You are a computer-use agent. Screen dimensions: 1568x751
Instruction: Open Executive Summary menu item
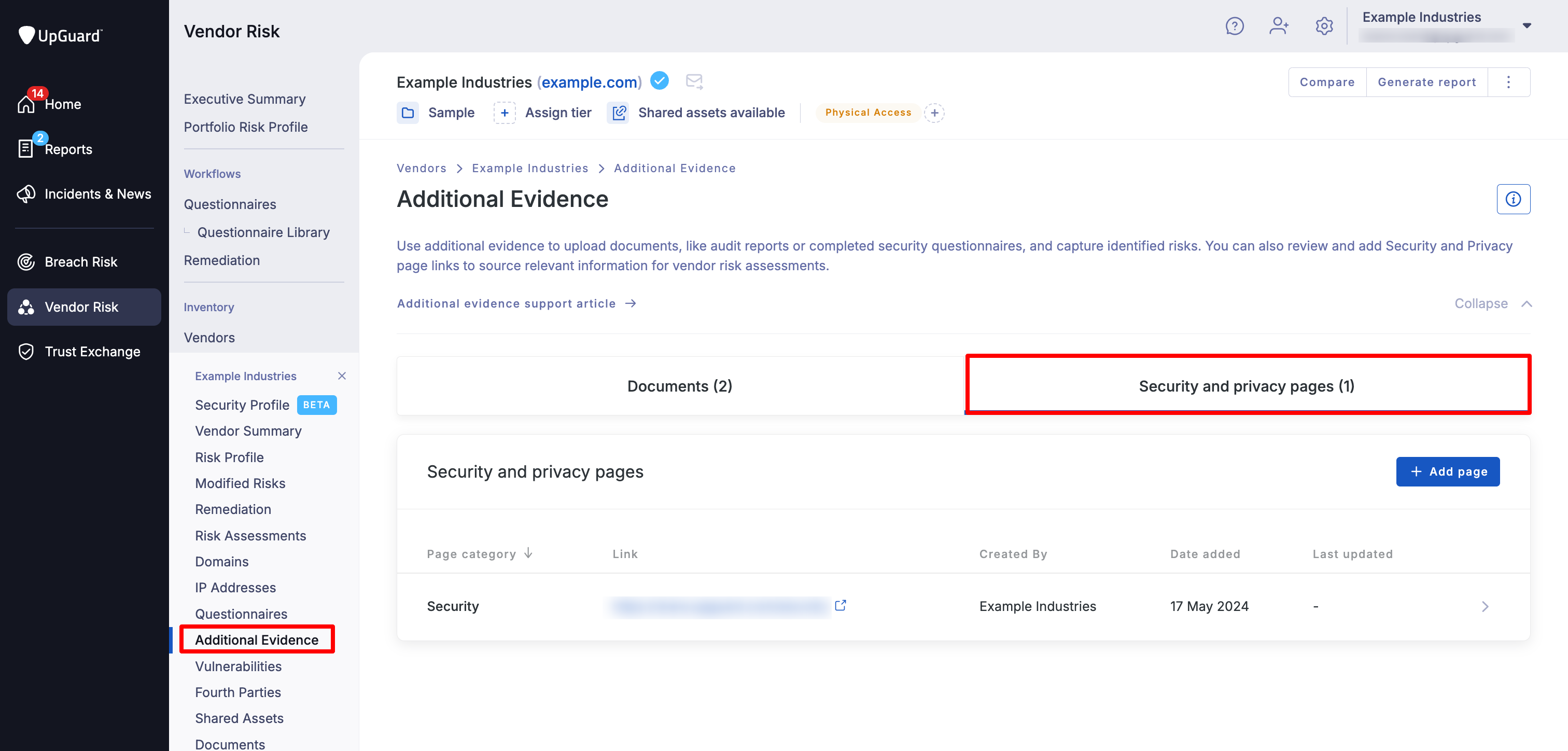tap(245, 99)
